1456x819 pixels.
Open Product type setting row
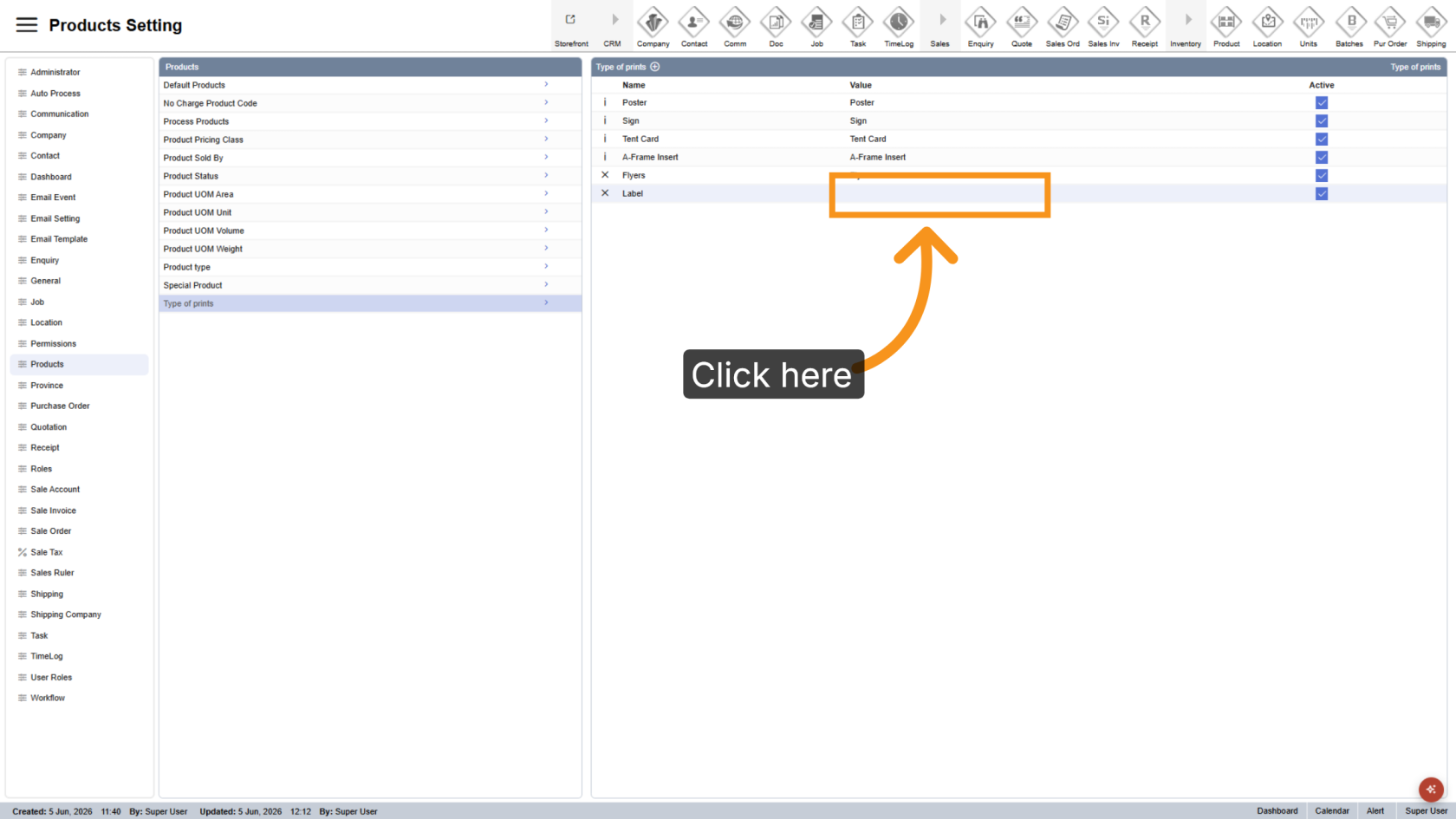(370, 267)
